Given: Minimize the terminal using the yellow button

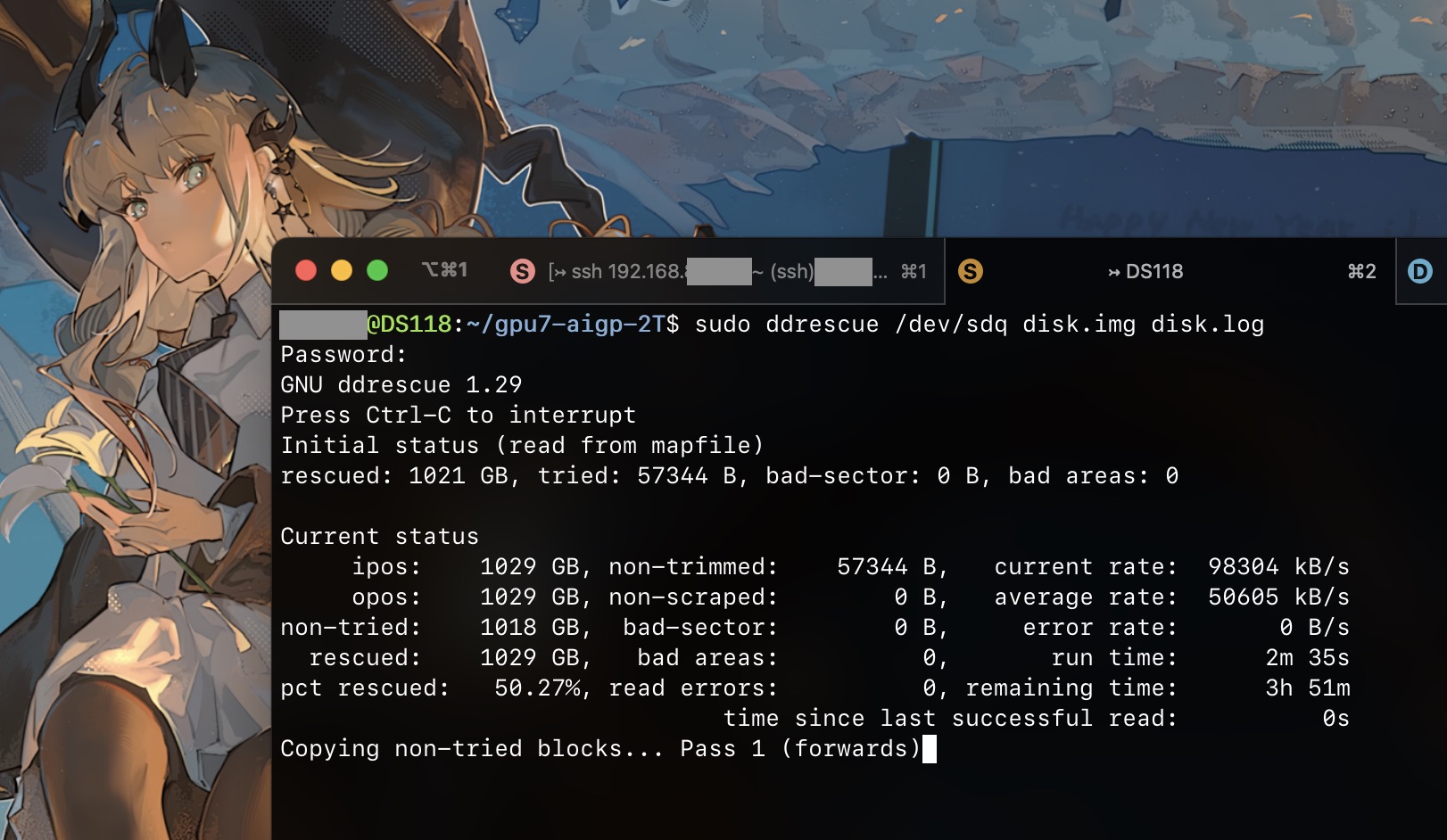Looking at the screenshot, I should 342,270.
